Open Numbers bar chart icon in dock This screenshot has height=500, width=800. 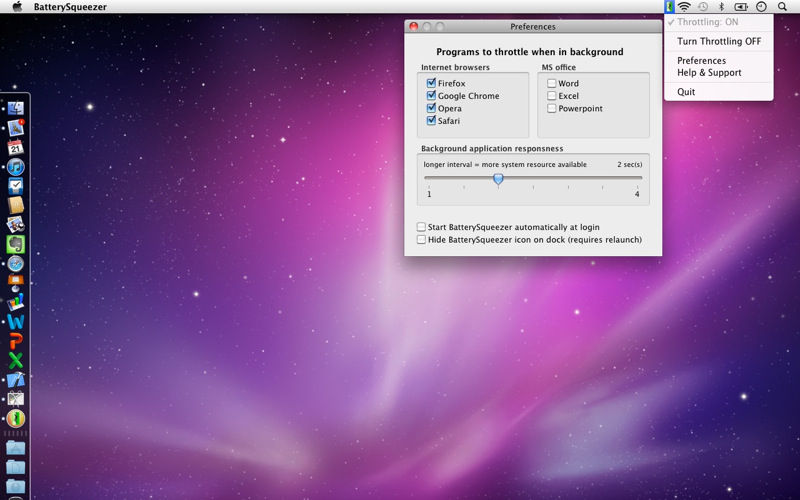[x=15, y=302]
